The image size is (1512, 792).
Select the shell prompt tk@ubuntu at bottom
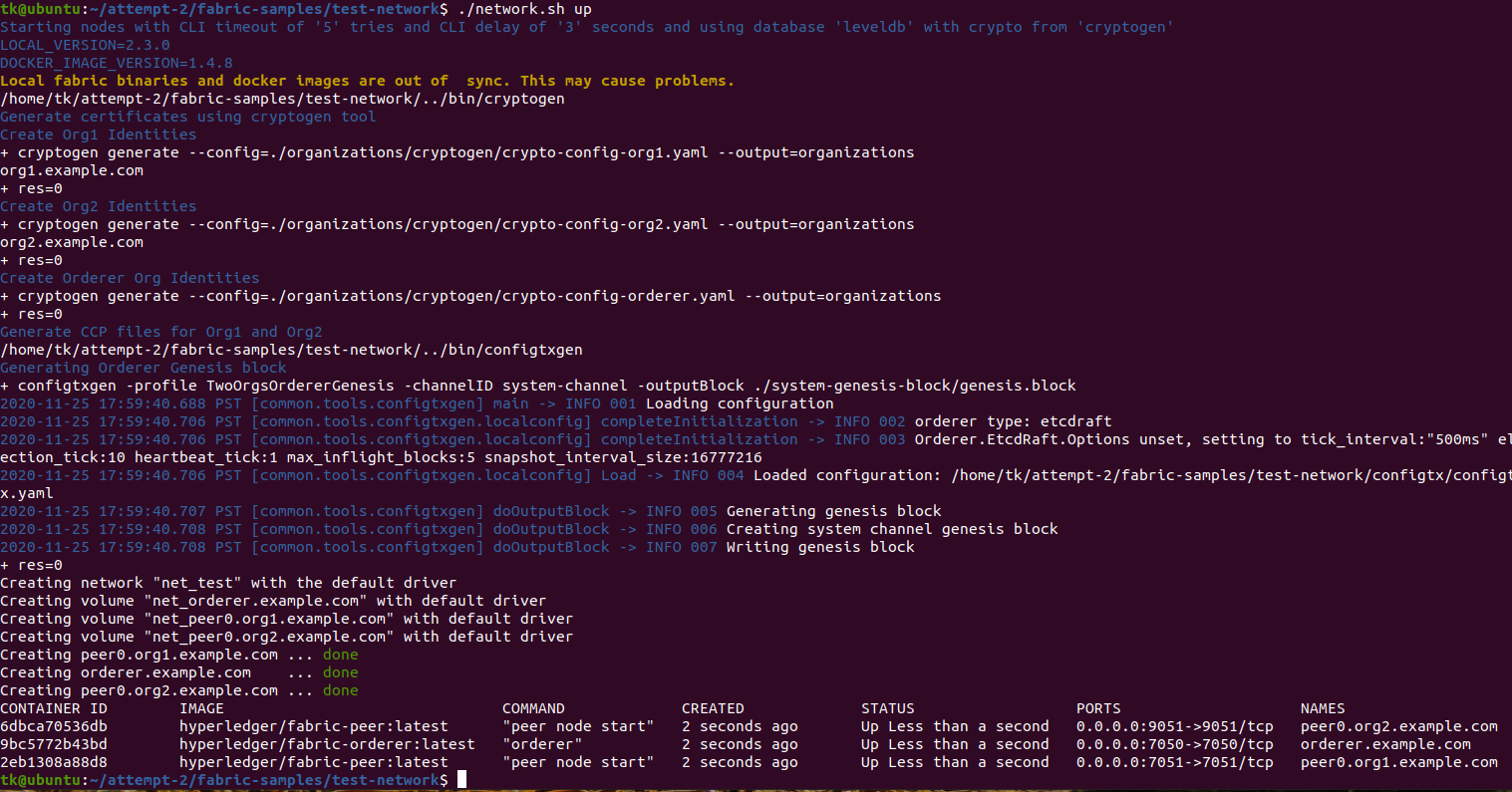(37, 779)
